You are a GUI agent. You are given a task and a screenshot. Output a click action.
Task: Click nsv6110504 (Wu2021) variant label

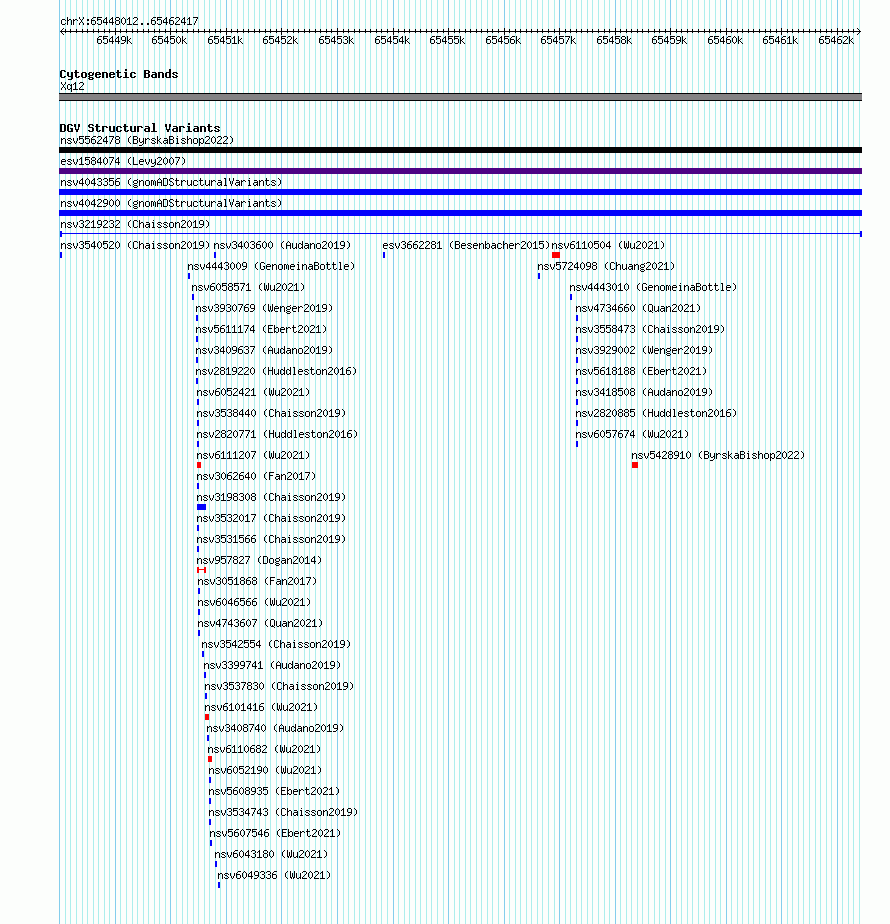click(608, 245)
